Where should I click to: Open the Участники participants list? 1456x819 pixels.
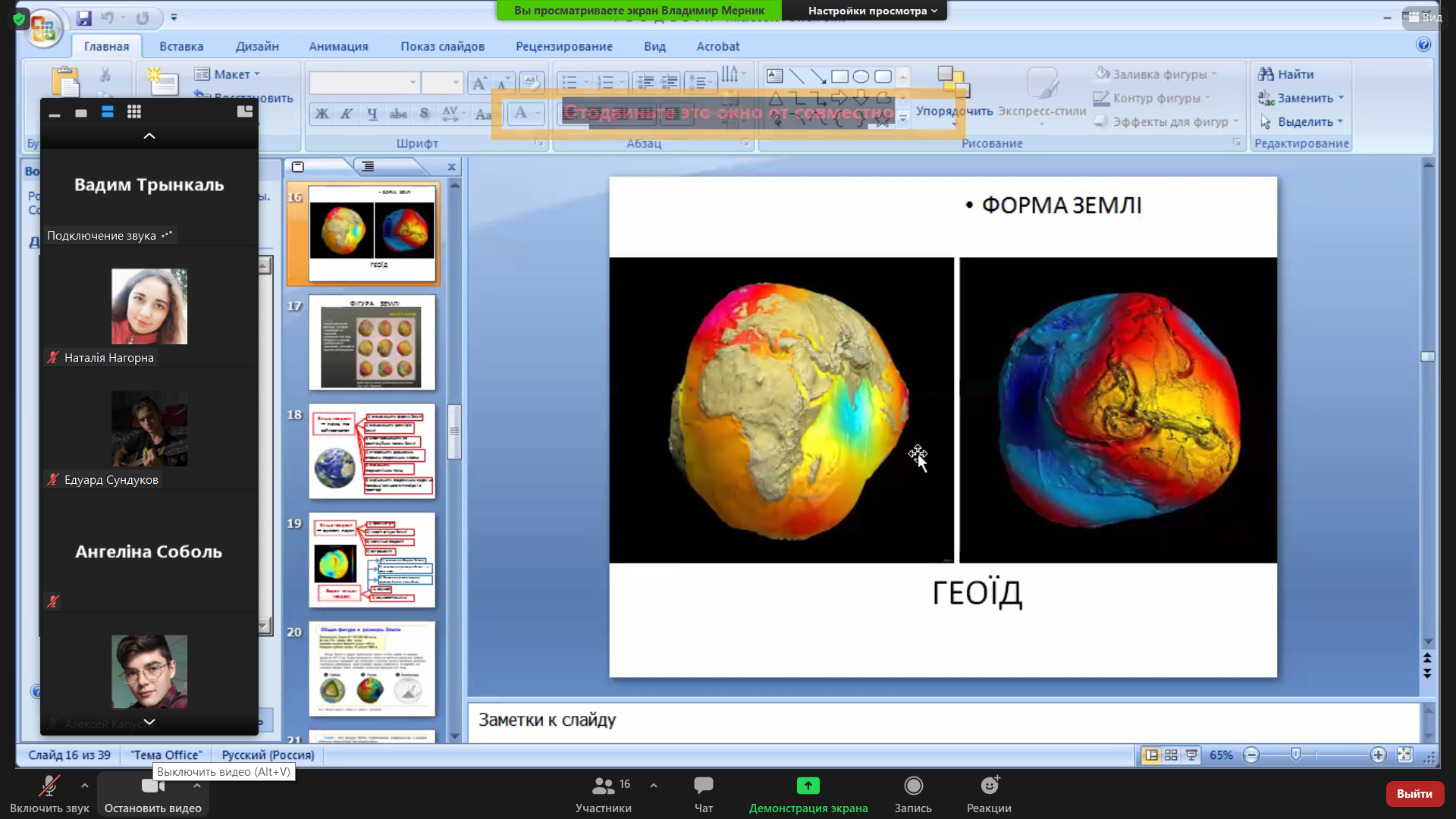(604, 786)
